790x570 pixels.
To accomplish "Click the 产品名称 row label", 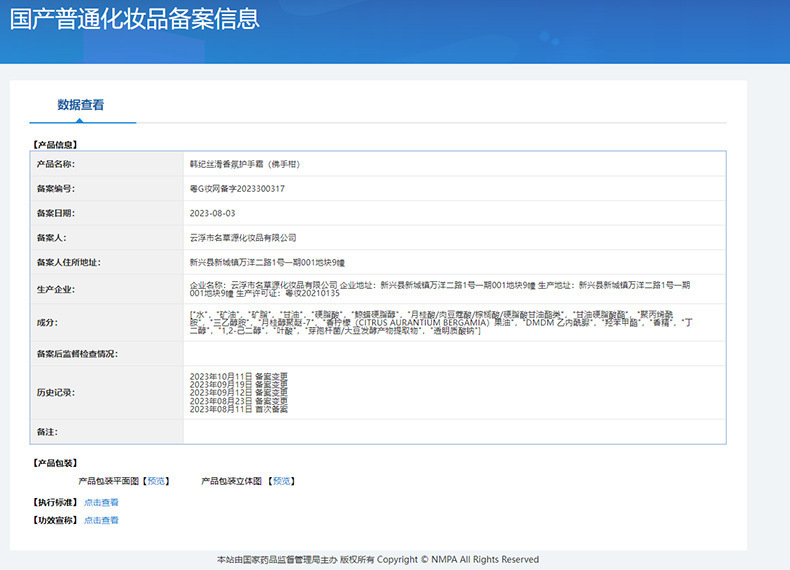I will (x=56, y=164).
